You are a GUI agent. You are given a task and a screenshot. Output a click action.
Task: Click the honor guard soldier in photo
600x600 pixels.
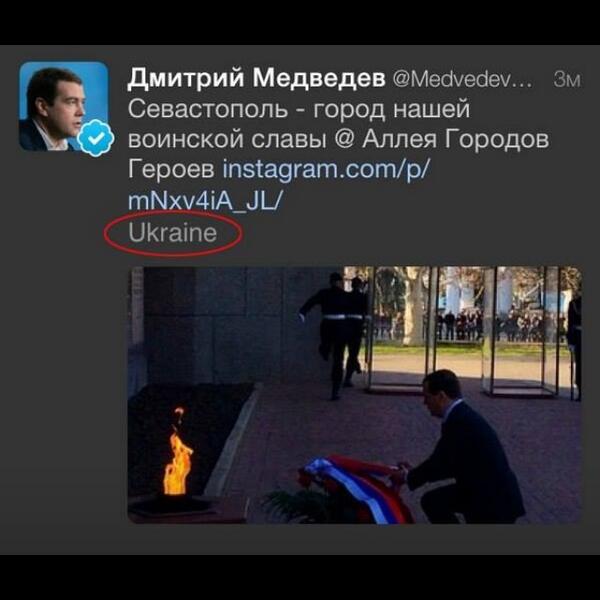(x=335, y=335)
